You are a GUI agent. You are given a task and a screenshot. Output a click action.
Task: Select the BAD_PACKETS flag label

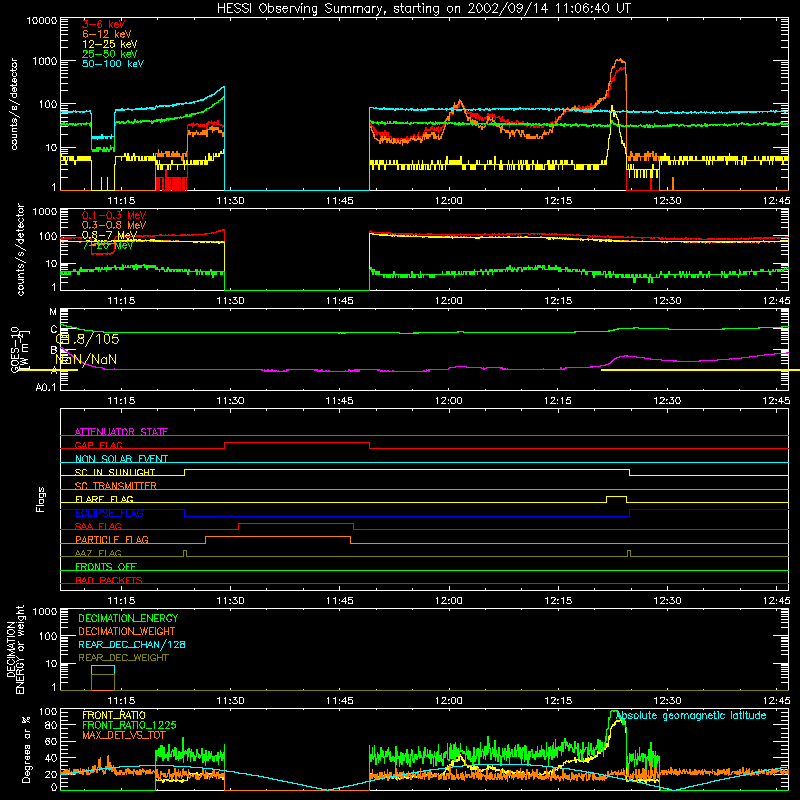point(109,580)
